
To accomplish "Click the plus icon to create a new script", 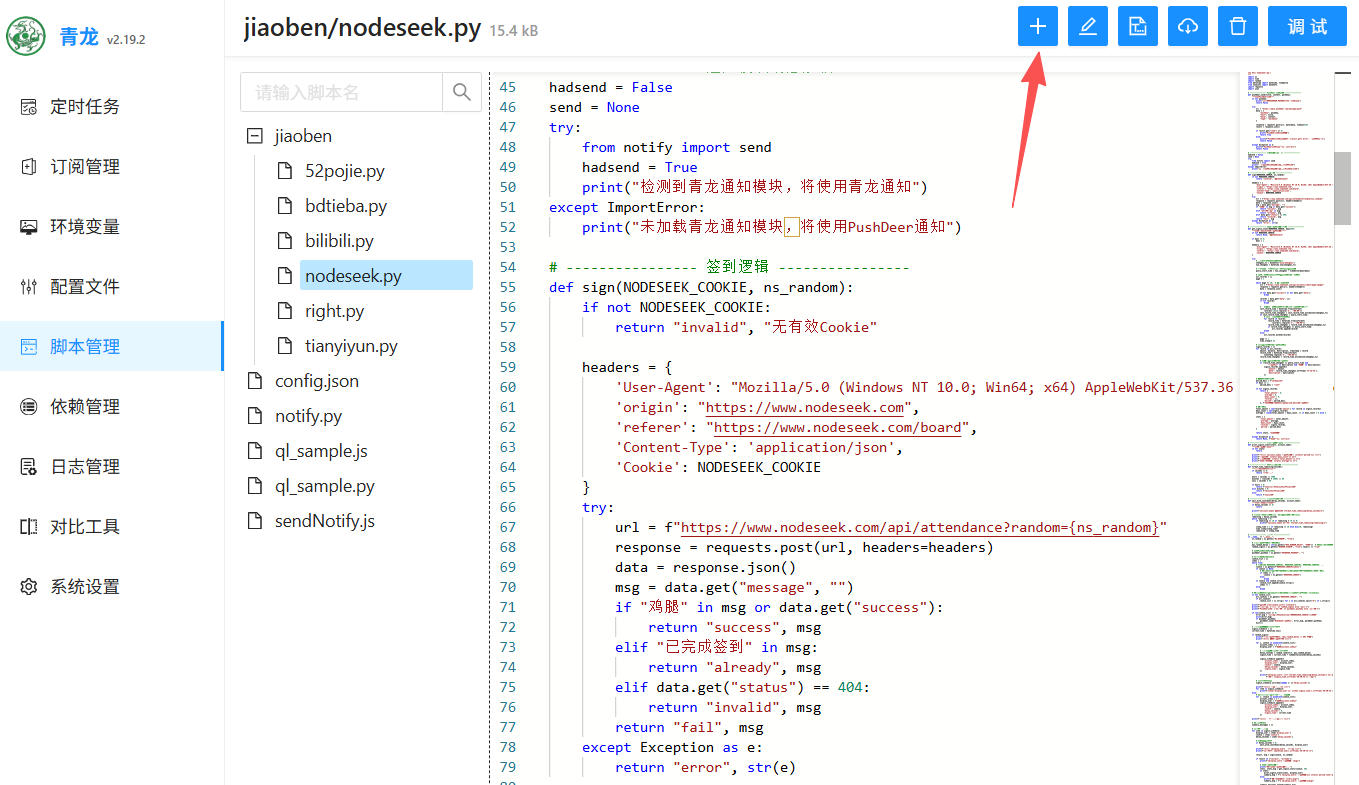I will (1037, 27).
